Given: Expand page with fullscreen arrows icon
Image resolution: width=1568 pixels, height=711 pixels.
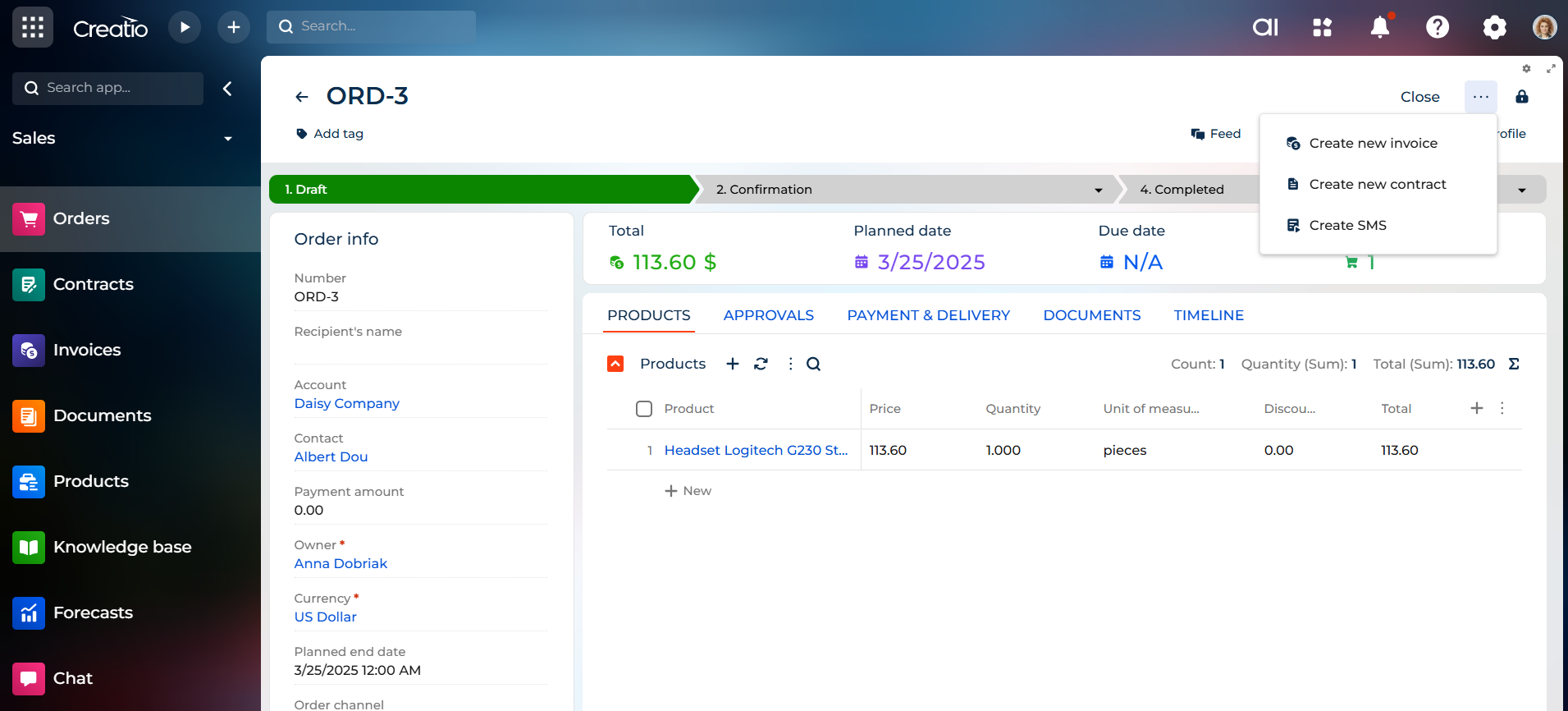Looking at the screenshot, I should pyautogui.click(x=1551, y=69).
